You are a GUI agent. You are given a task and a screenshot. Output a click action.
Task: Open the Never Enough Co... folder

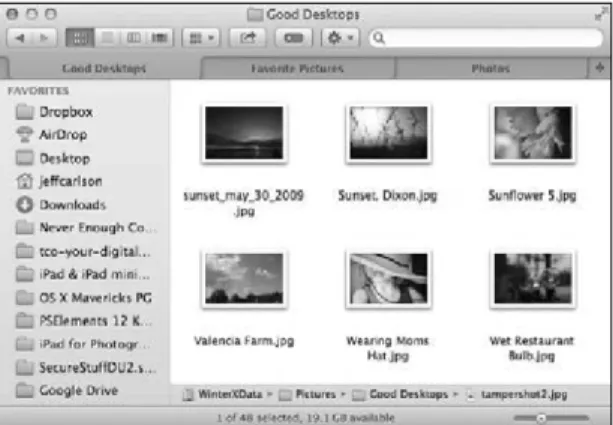point(86,228)
